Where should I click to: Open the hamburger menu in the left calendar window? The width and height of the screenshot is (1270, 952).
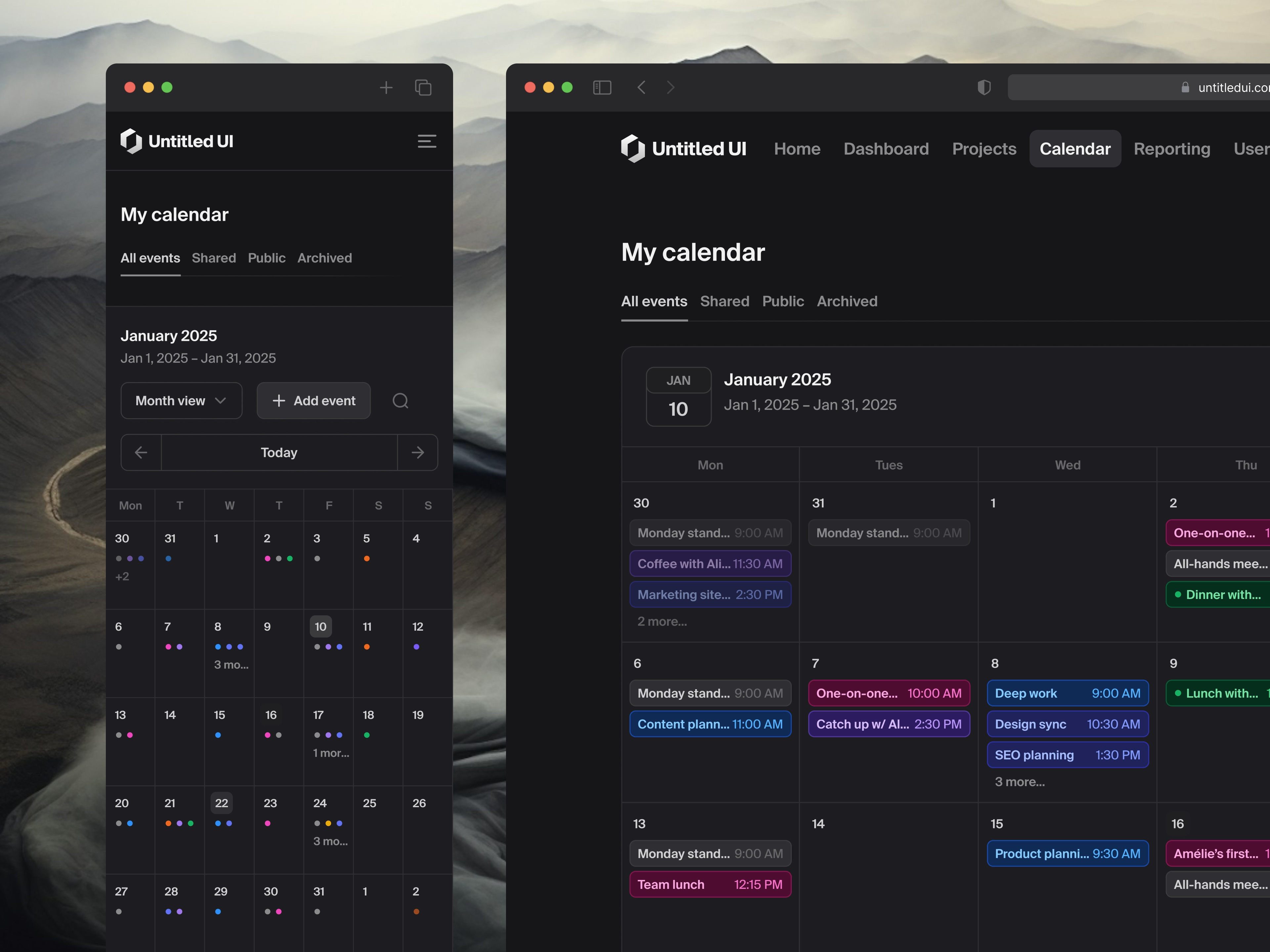point(427,141)
